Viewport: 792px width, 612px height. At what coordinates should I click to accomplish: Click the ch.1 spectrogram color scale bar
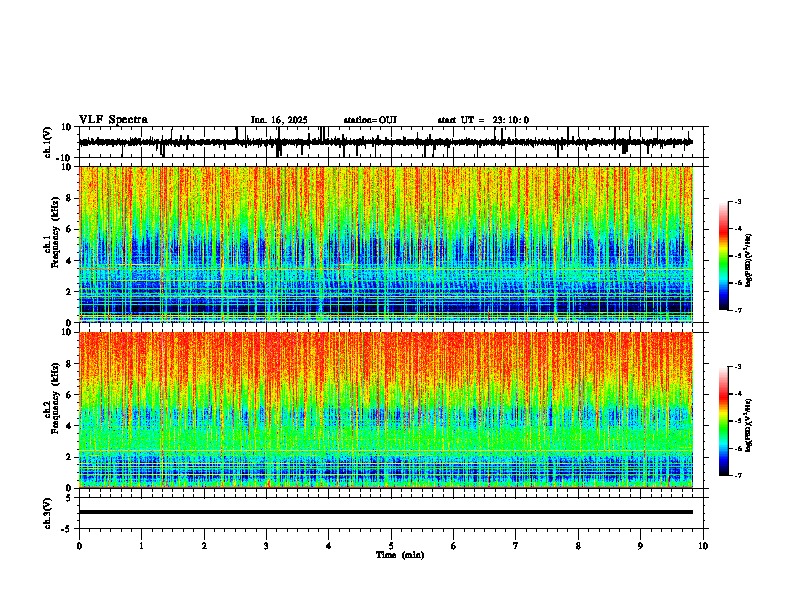[724, 256]
